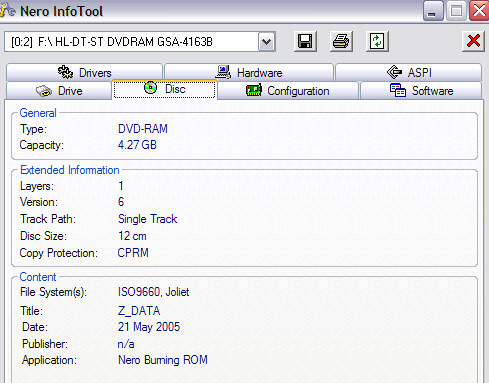Image resolution: width=489 pixels, height=383 pixels.
Task: Click the Save floppy disk icon
Action: click(x=305, y=42)
